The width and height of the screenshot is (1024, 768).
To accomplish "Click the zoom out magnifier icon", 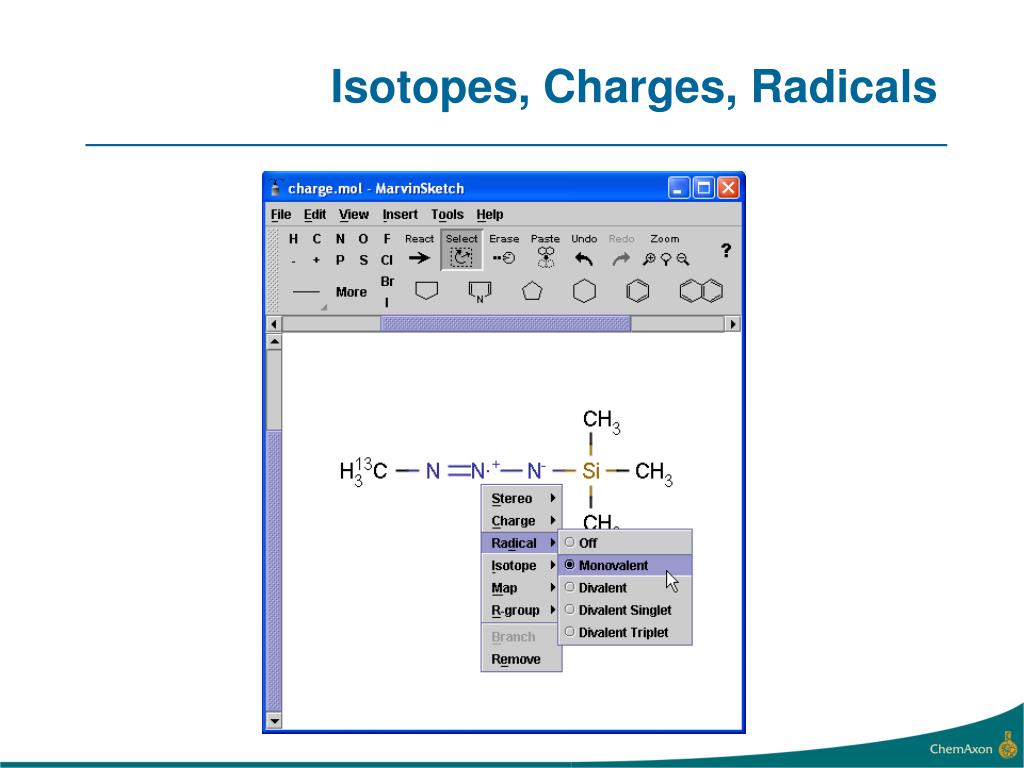I will click(683, 259).
